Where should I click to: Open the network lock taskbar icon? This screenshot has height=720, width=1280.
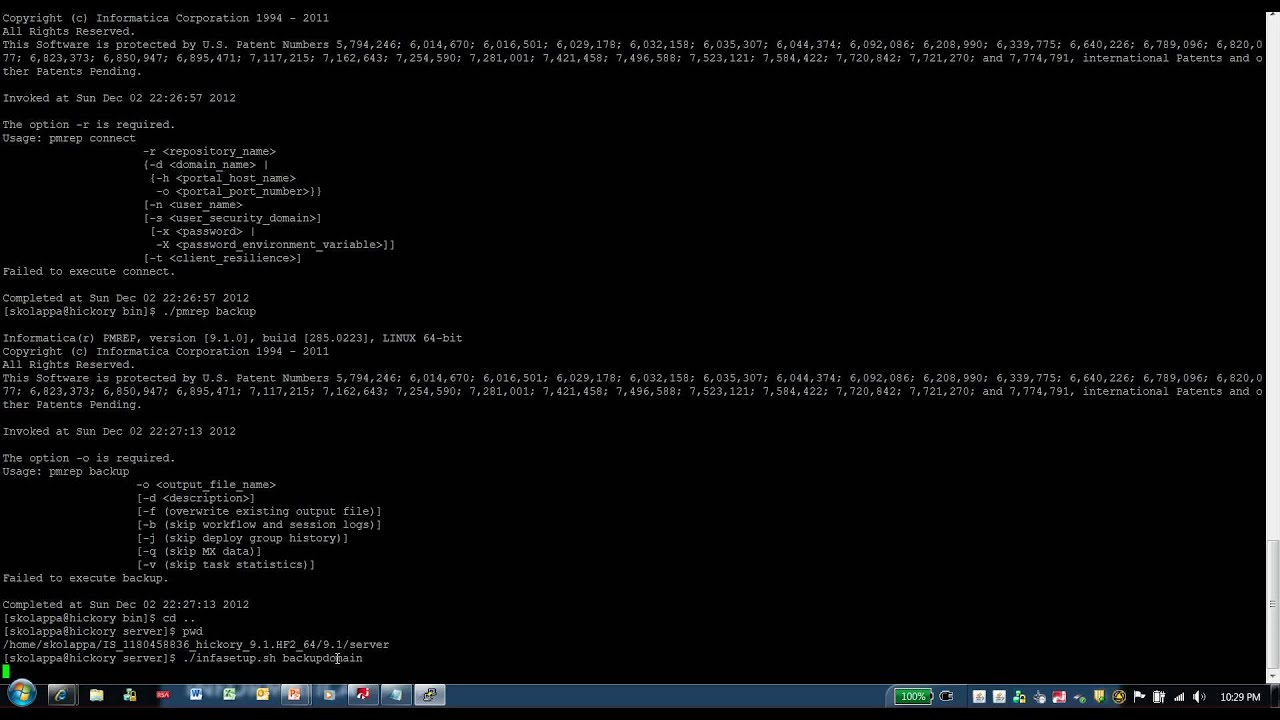(129, 695)
